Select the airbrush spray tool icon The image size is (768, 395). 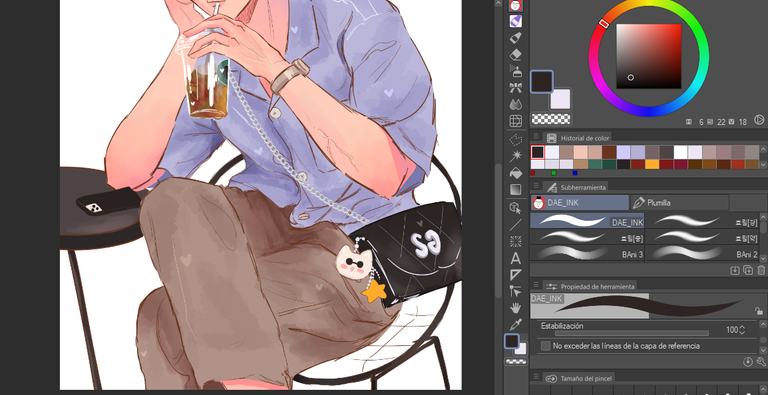(x=515, y=71)
